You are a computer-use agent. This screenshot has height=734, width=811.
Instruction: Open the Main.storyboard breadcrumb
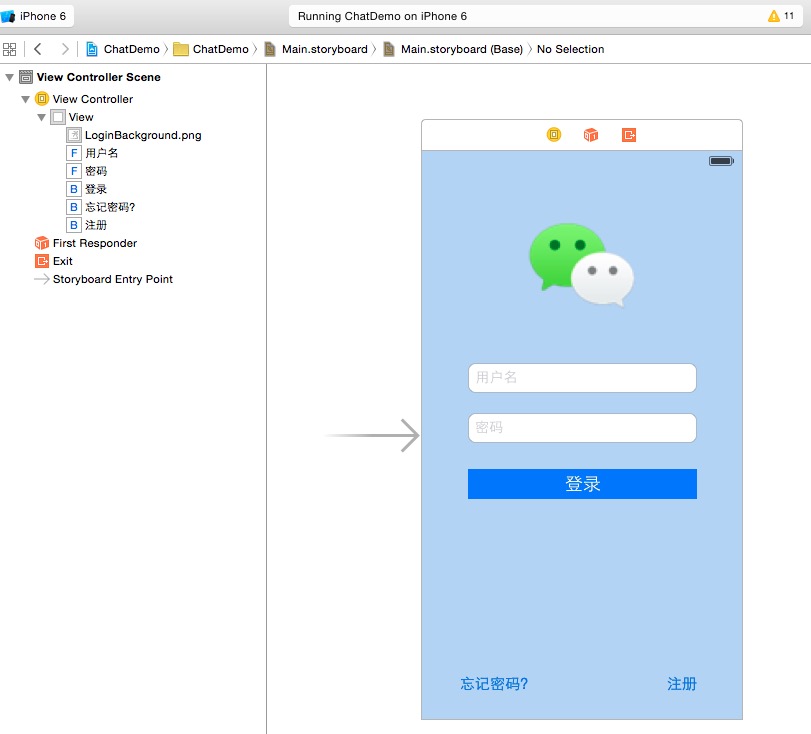coord(325,49)
